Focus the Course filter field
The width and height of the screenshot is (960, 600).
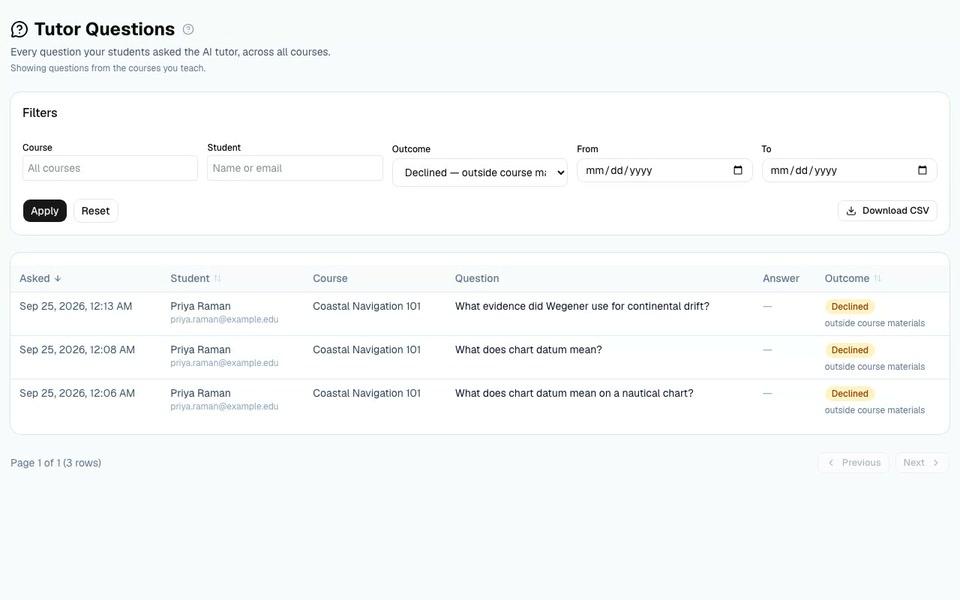pos(110,168)
